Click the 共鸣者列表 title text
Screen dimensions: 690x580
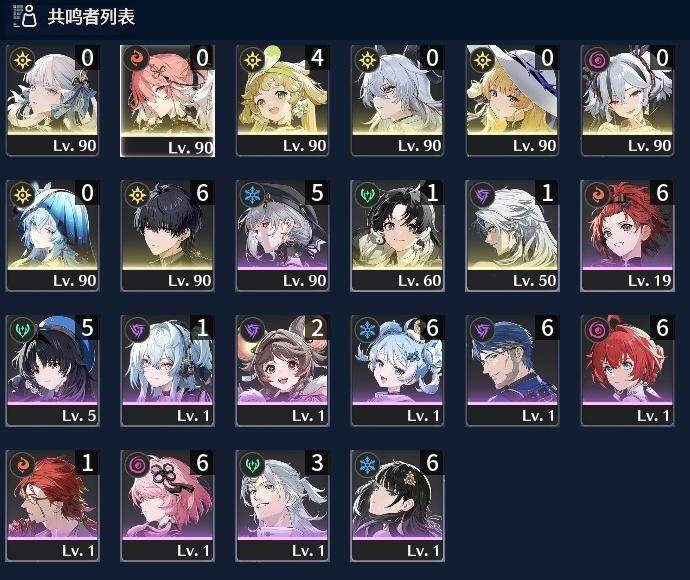pyautogui.click(x=91, y=17)
